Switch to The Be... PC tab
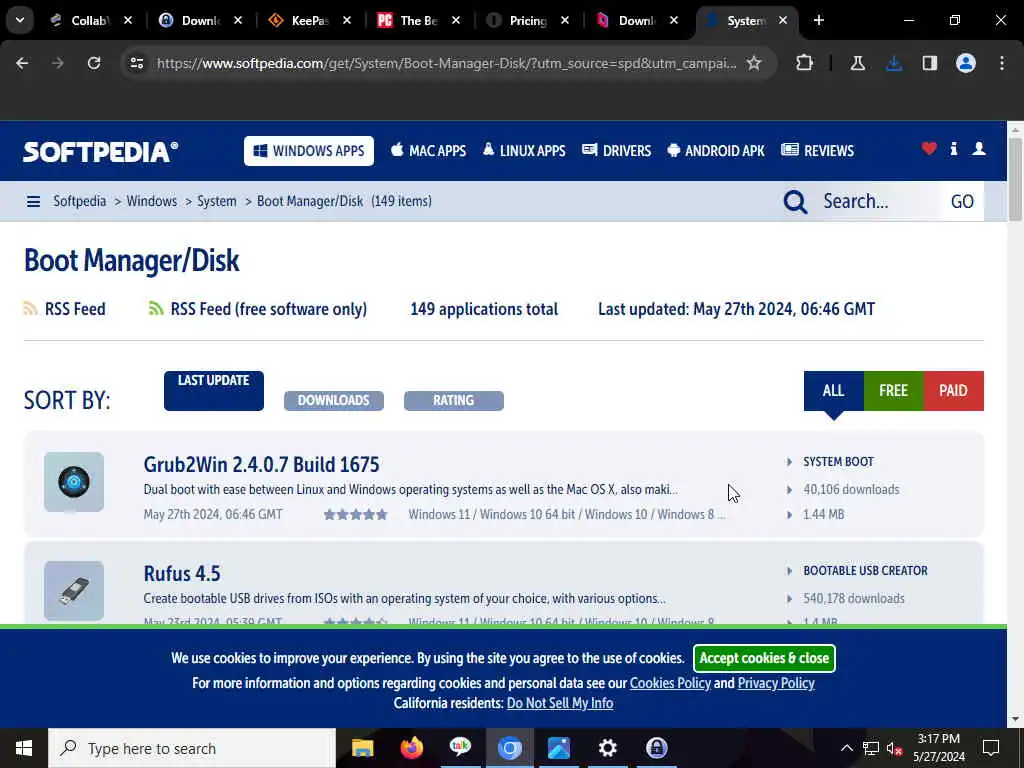The image size is (1024, 768). pos(419,20)
